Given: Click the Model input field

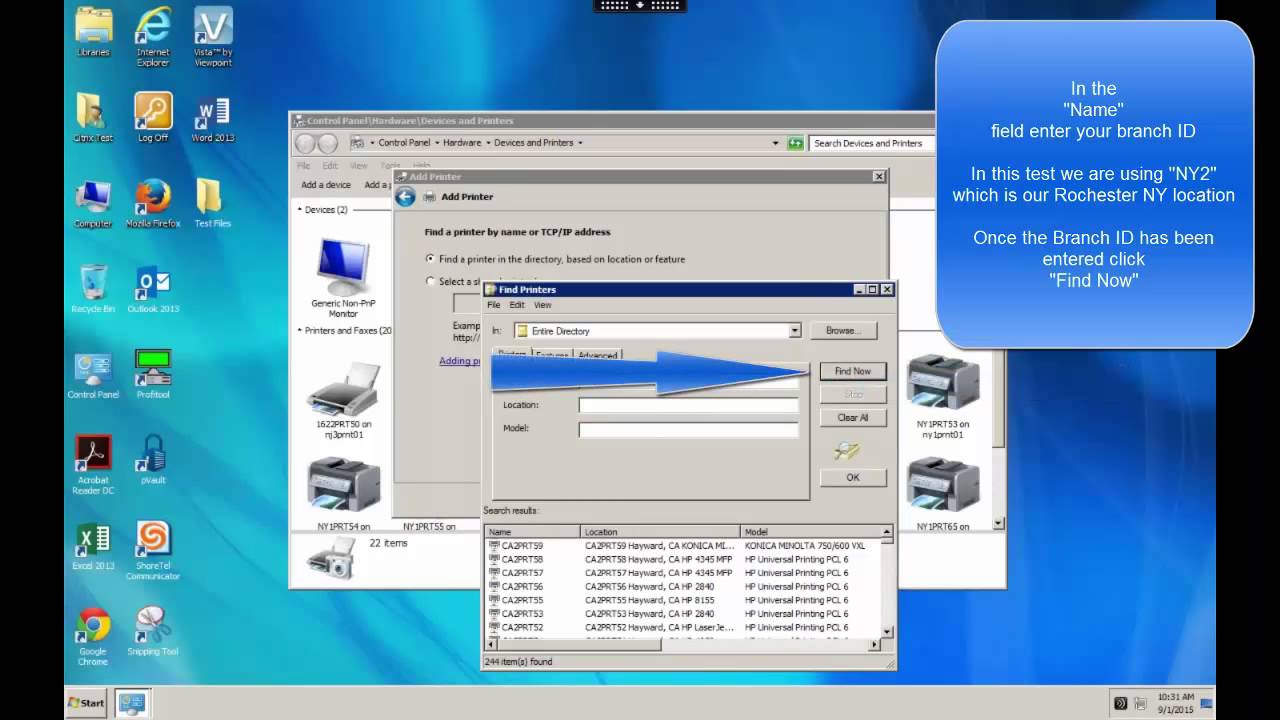Looking at the screenshot, I should pos(689,428).
